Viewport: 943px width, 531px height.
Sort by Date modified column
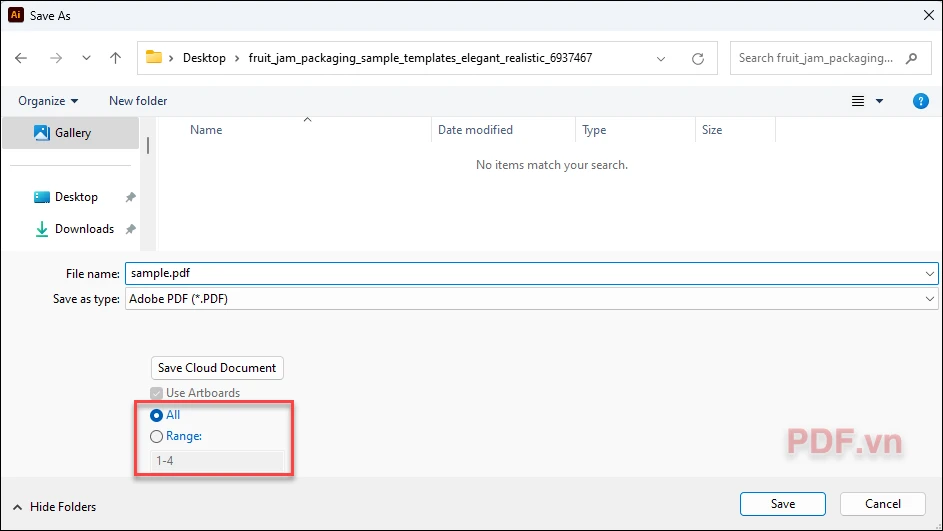tap(475, 129)
